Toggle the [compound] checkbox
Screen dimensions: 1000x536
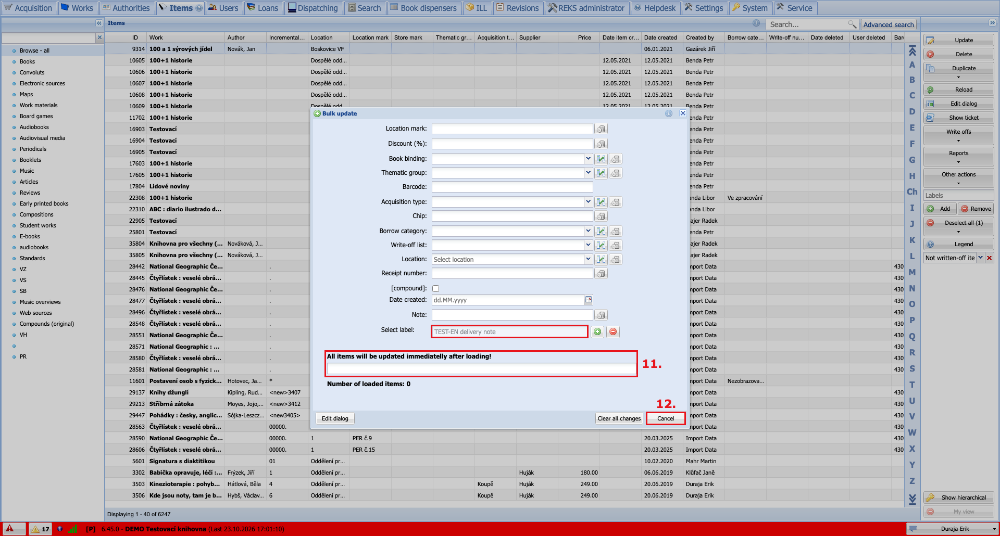436,288
